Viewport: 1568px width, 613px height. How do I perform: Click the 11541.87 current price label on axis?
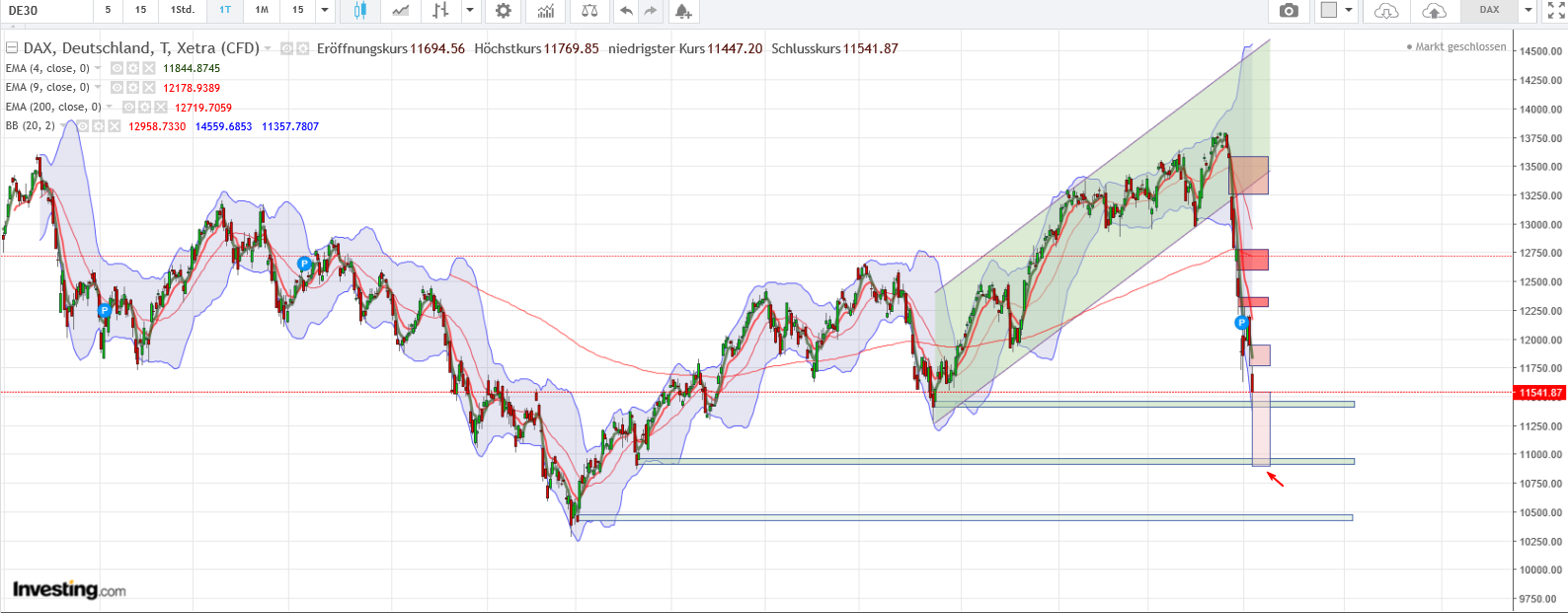coord(1539,393)
